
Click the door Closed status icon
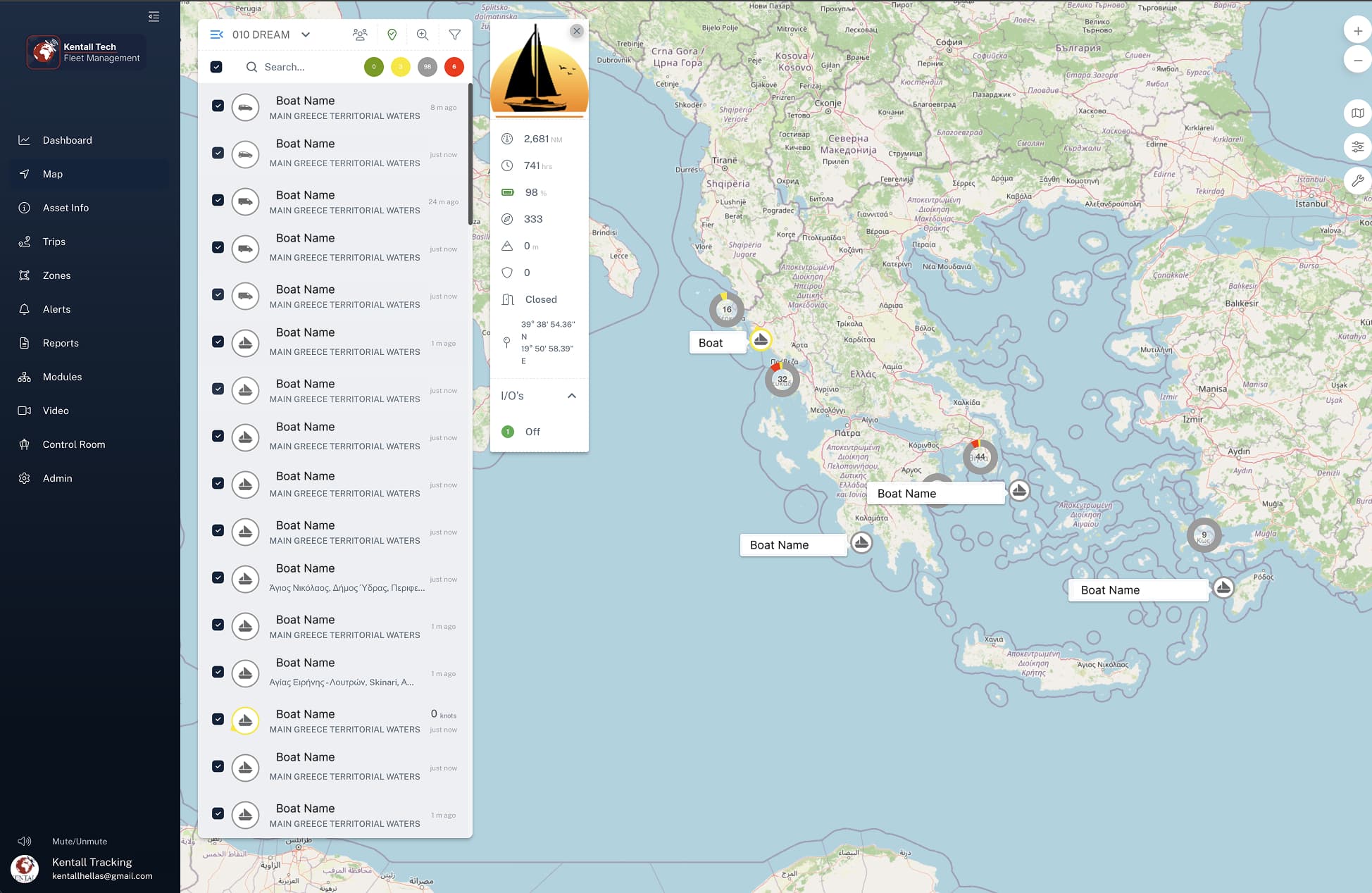point(508,299)
